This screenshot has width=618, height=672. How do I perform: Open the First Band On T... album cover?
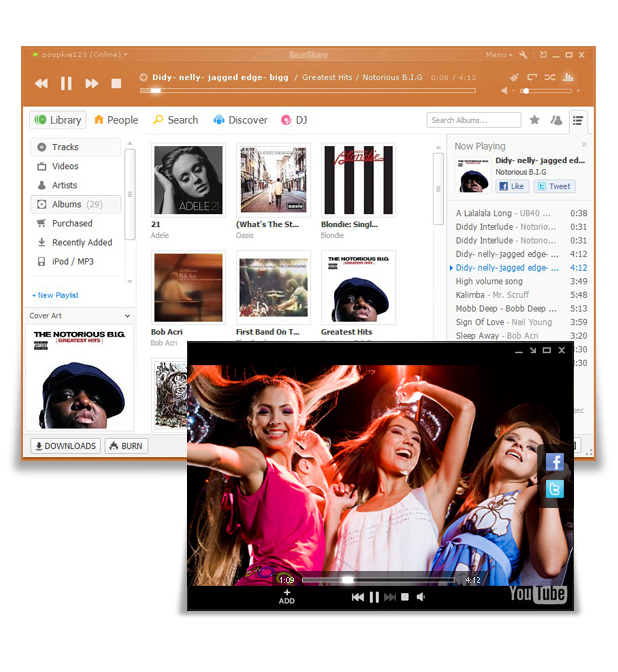[x=273, y=288]
